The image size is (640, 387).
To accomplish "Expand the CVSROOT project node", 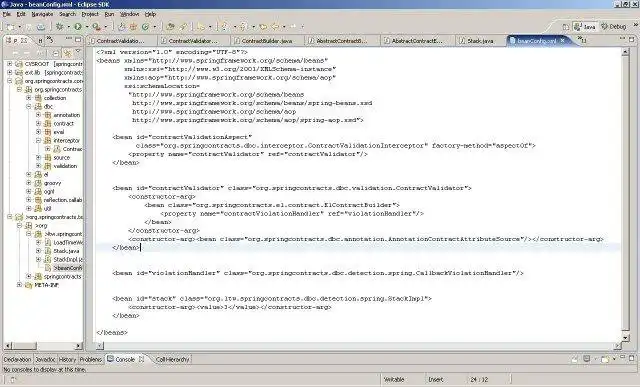I will [9, 64].
